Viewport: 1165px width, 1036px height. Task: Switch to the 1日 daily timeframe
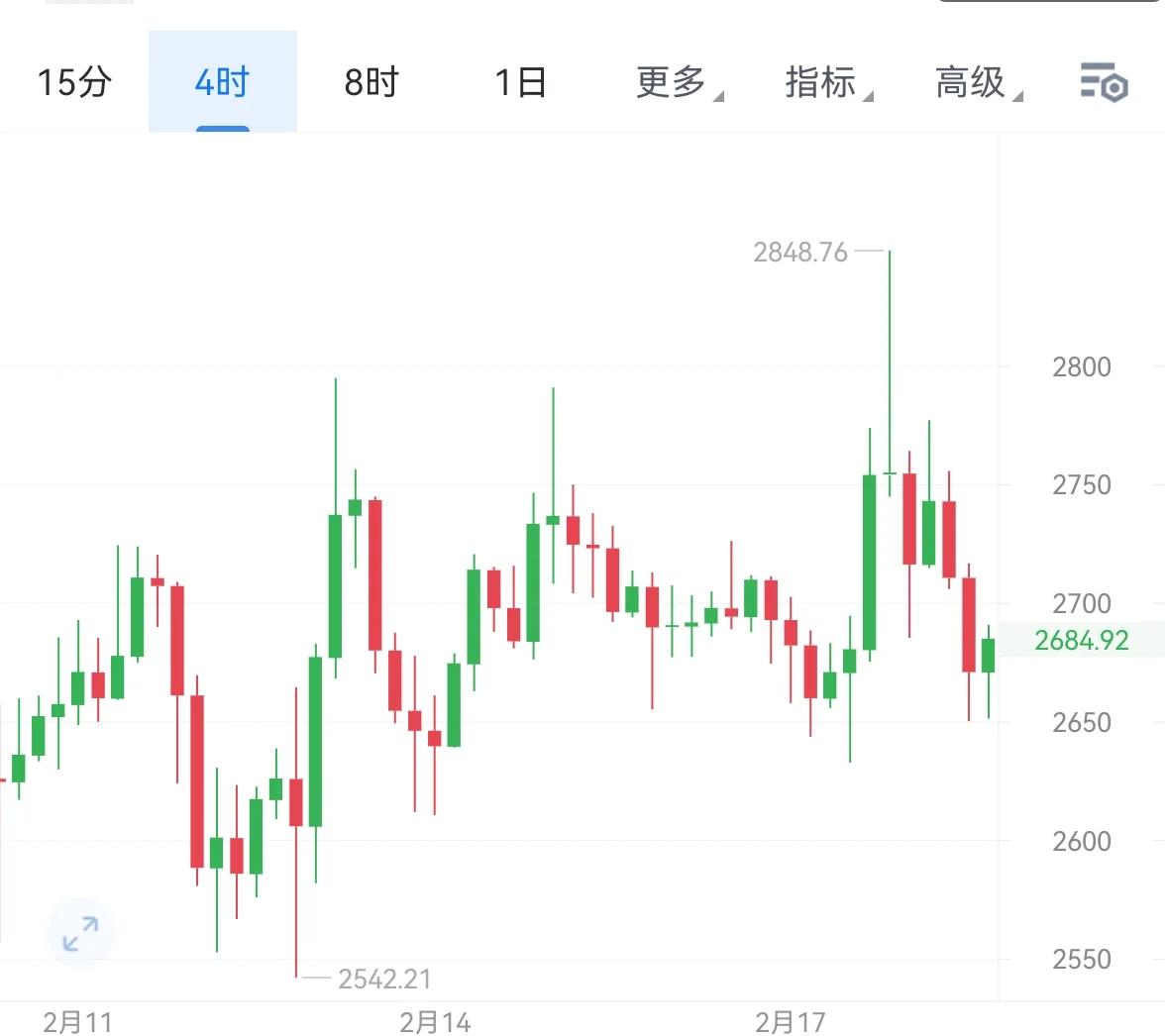[x=520, y=84]
